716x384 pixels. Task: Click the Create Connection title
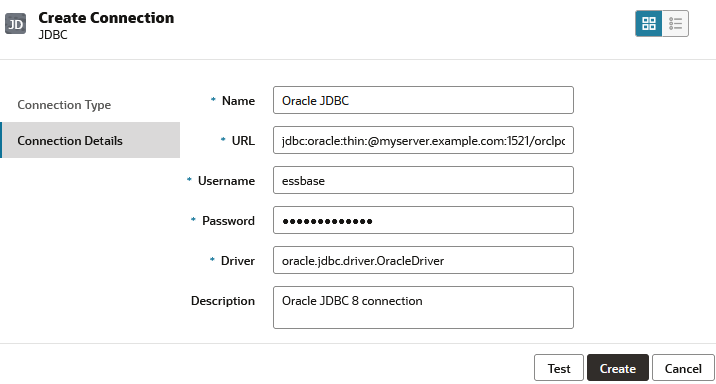click(x=106, y=17)
